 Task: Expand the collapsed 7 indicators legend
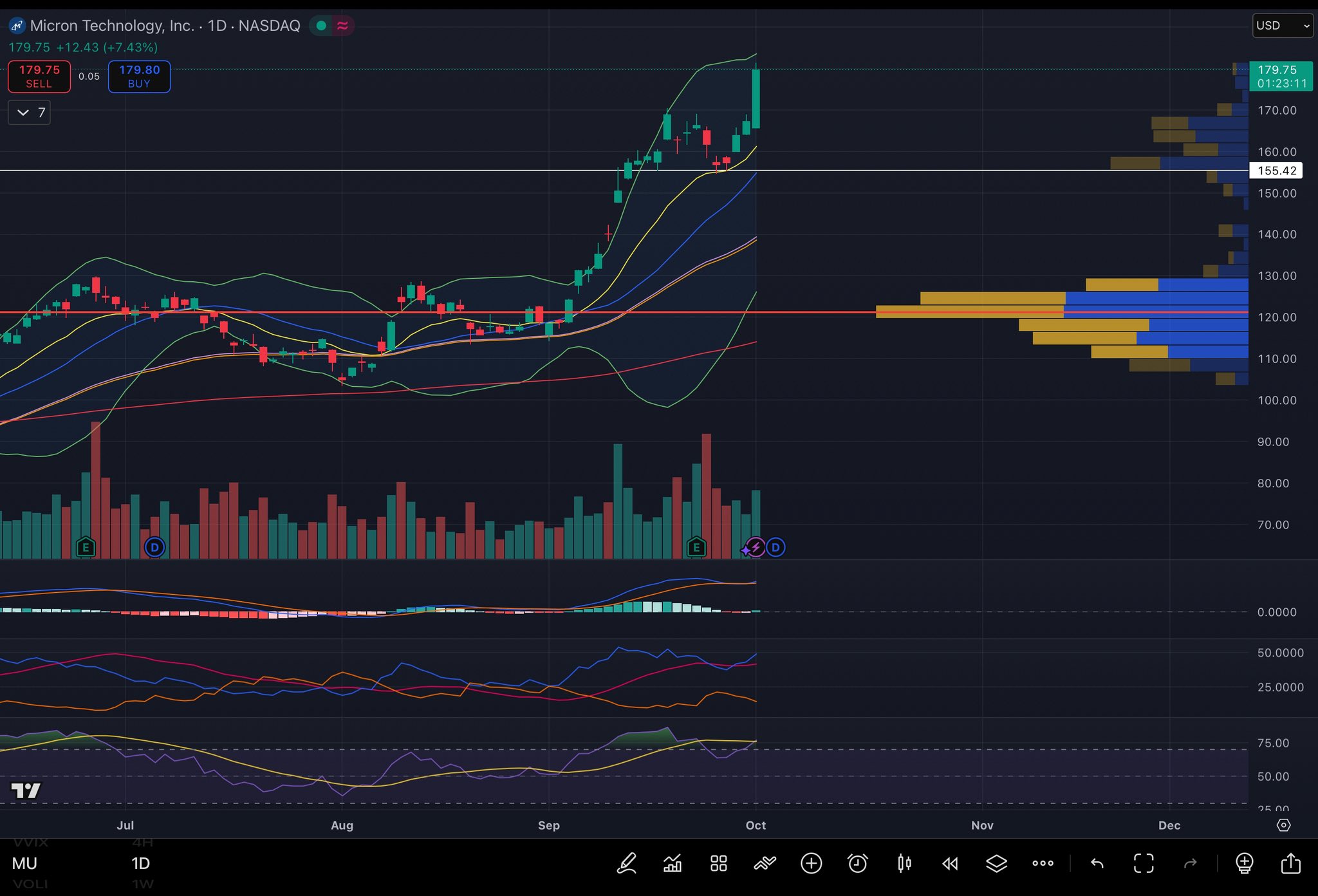[x=30, y=113]
